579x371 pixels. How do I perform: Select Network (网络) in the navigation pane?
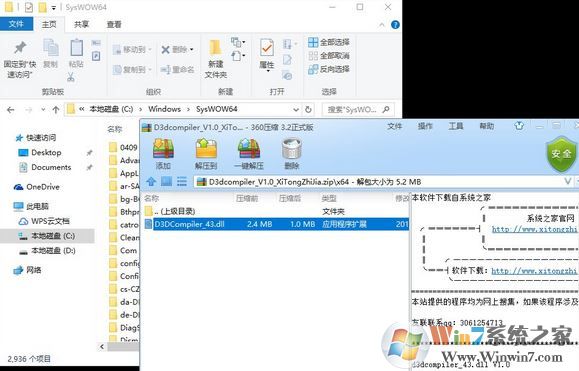click(x=28, y=270)
